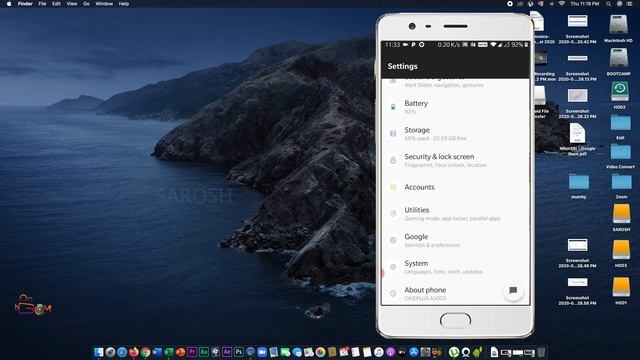Tap the Battery row icon
The height and width of the screenshot is (360, 640).
[393, 107]
